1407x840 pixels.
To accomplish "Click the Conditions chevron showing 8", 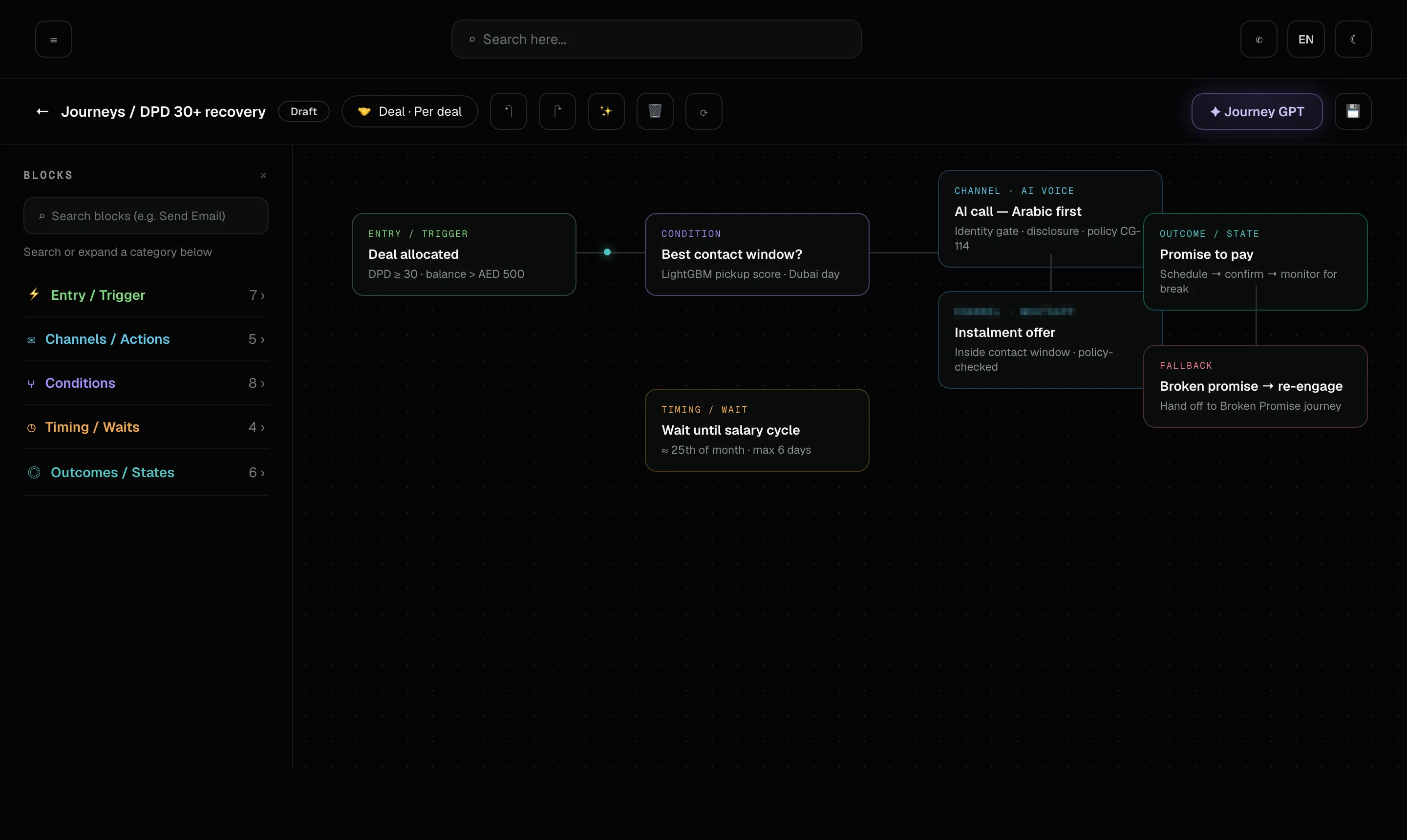I will [x=257, y=383].
